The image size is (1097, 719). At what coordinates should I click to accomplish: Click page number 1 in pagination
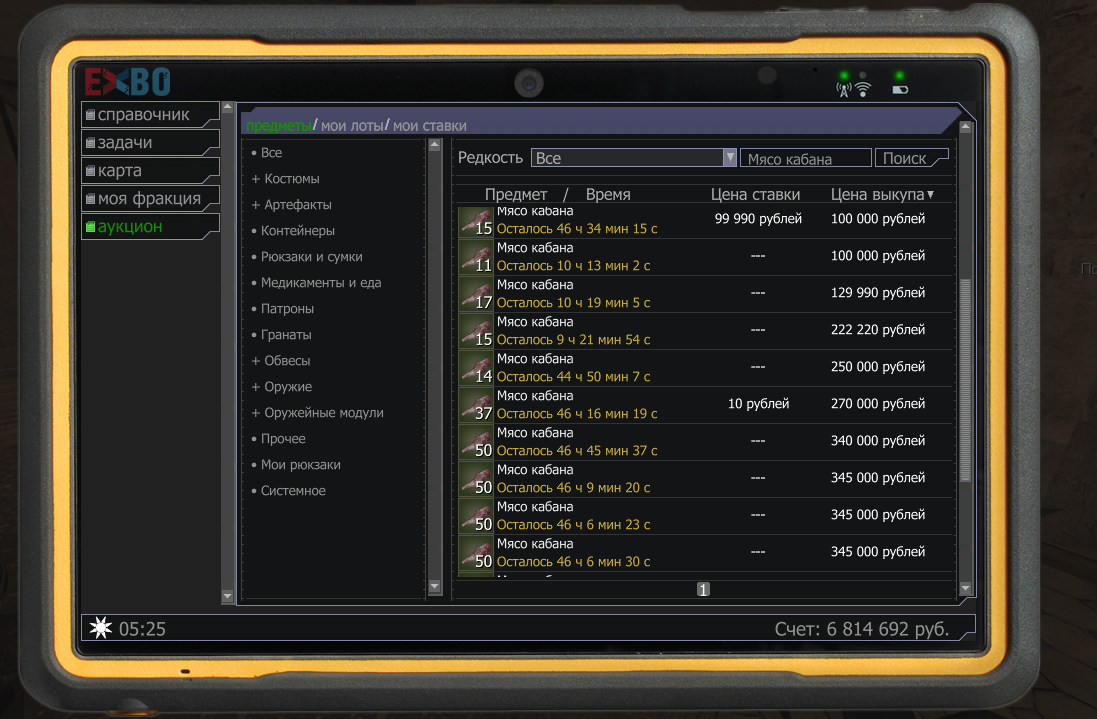click(703, 590)
